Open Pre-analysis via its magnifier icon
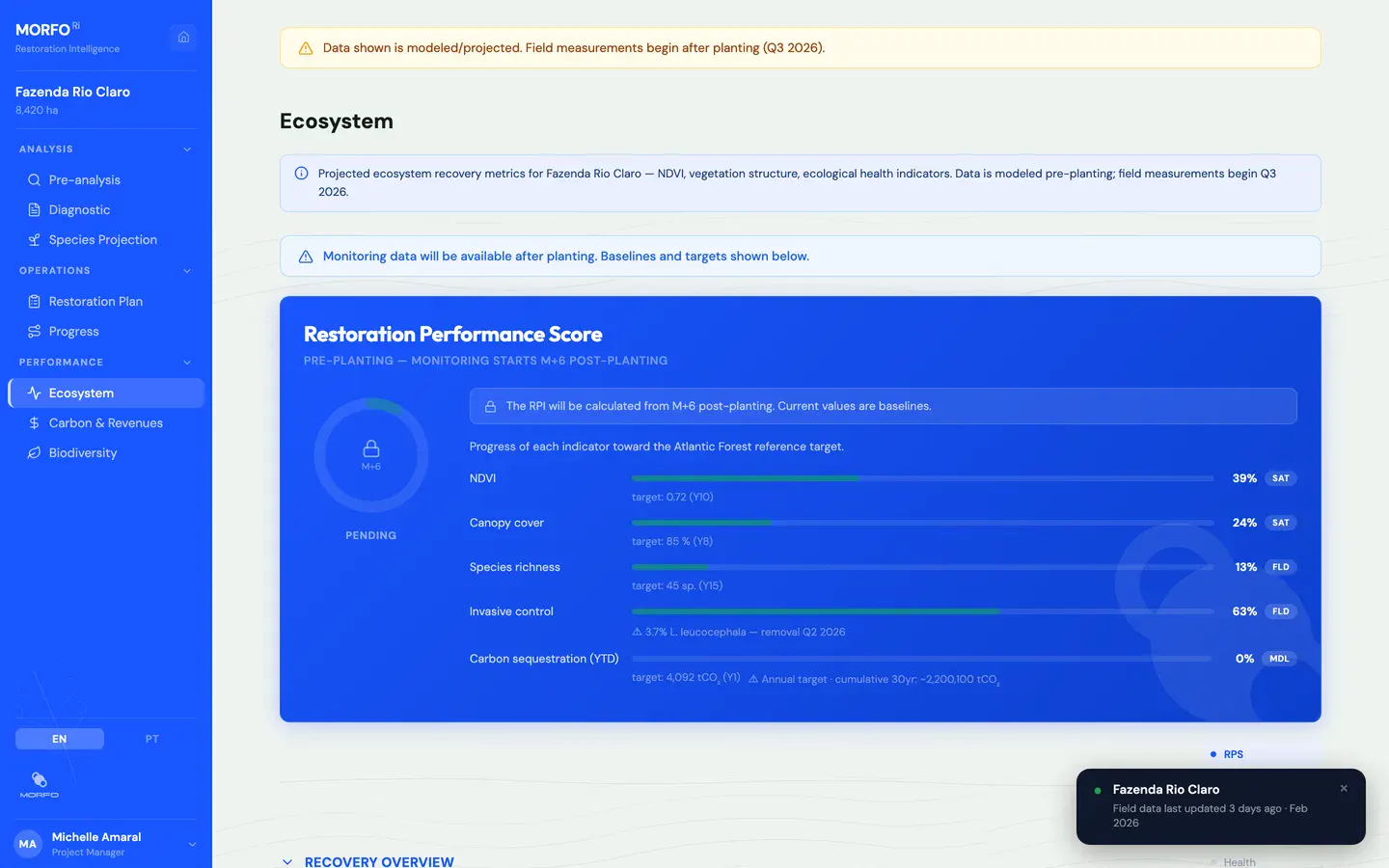The image size is (1389, 868). coord(34,180)
